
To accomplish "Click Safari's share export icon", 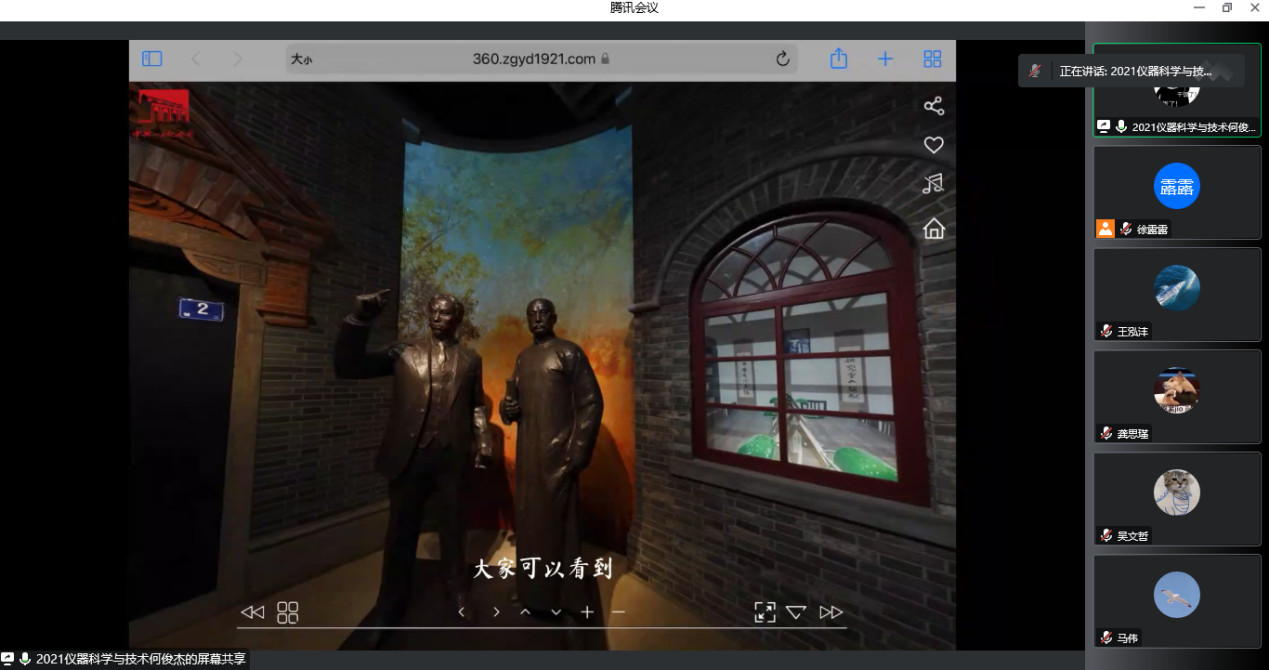I will pyautogui.click(x=838, y=59).
